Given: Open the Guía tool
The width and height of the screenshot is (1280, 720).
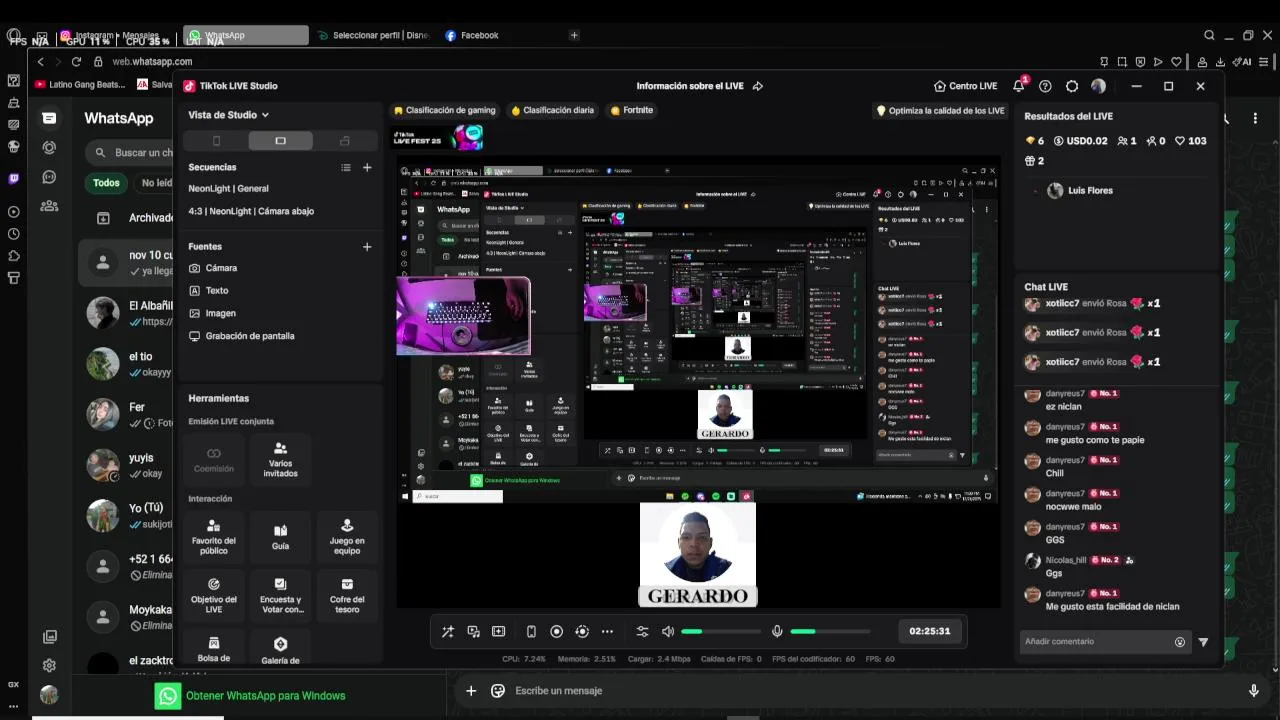Looking at the screenshot, I should point(280,537).
